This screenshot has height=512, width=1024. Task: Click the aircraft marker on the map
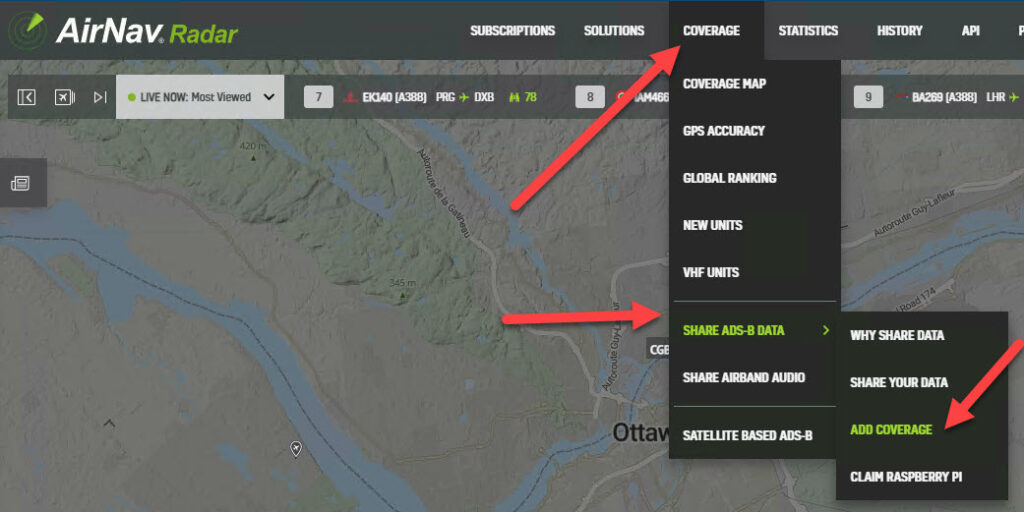[296, 449]
